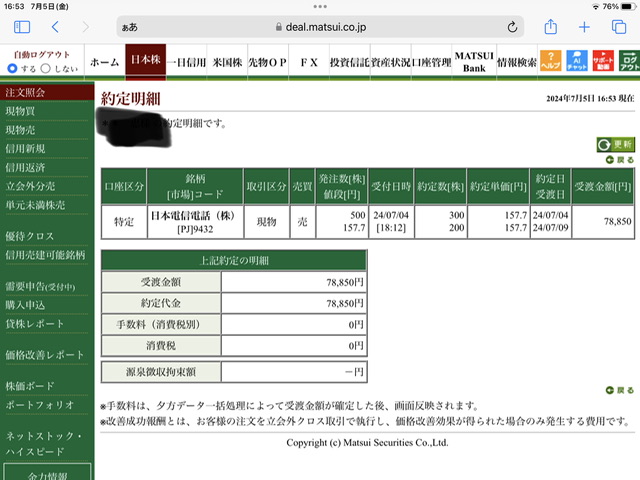Open the Safari share sheet icon
This screenshot has height=480, width=640.
tap(551, 27)
